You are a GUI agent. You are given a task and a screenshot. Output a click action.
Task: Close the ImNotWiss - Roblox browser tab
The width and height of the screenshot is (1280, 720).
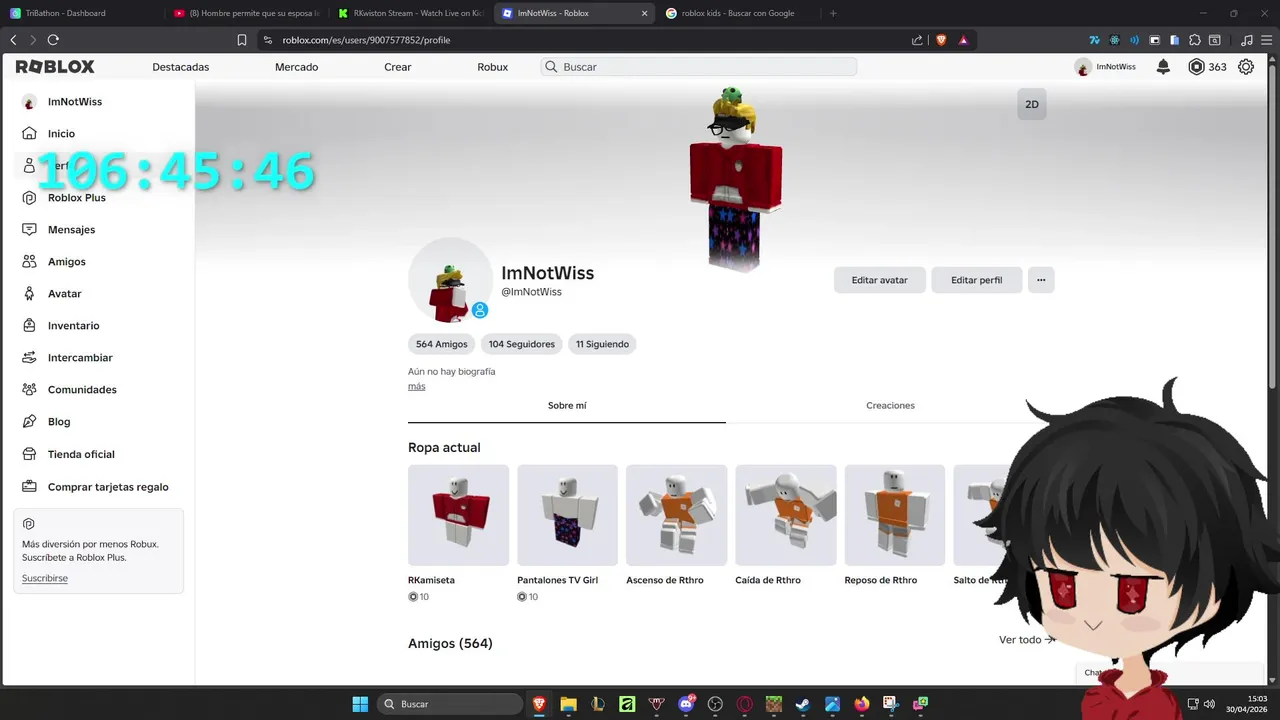click(644, 13)
